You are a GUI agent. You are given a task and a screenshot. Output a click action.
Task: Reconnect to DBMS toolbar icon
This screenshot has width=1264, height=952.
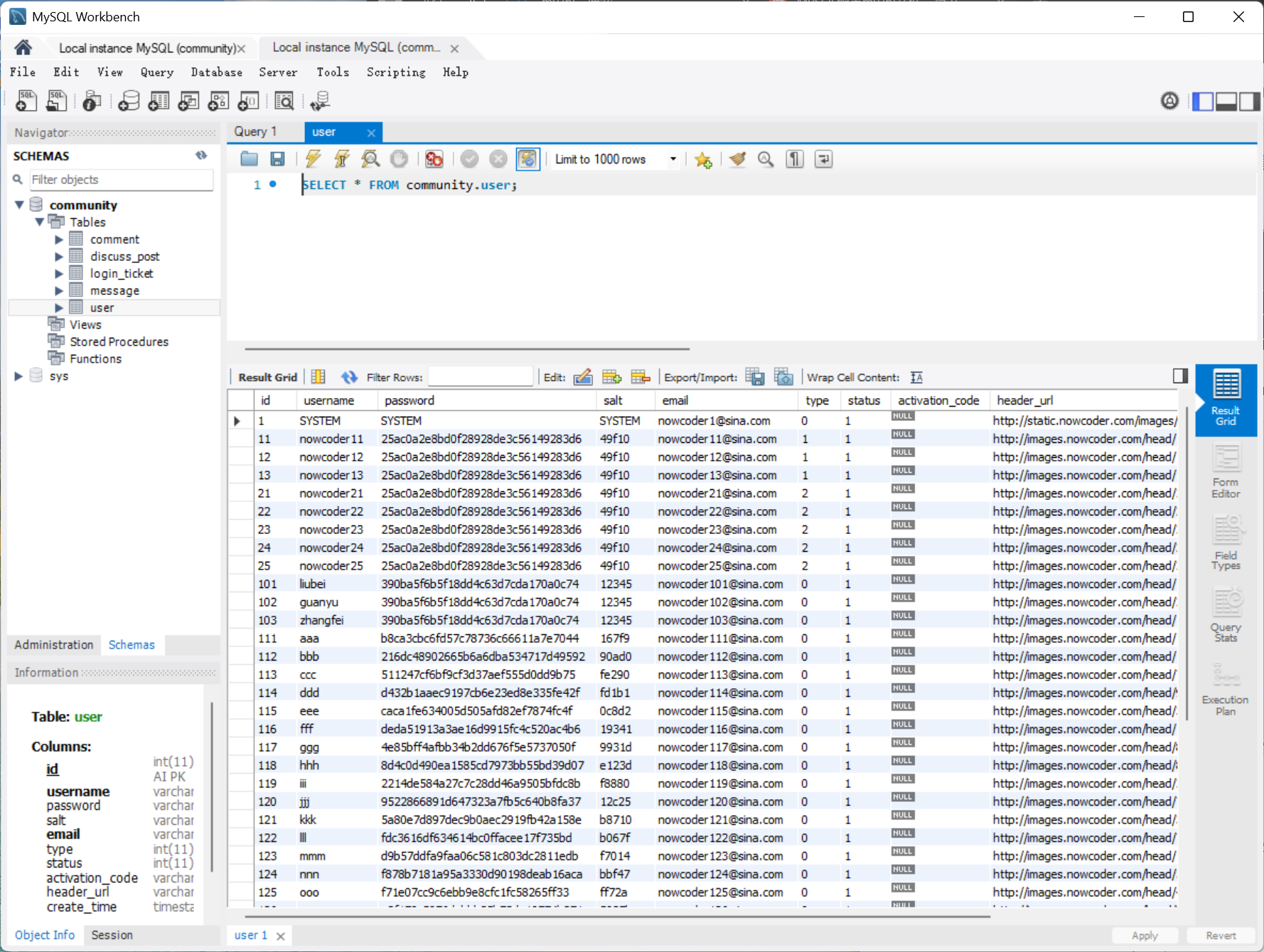[x=320, y=101]
